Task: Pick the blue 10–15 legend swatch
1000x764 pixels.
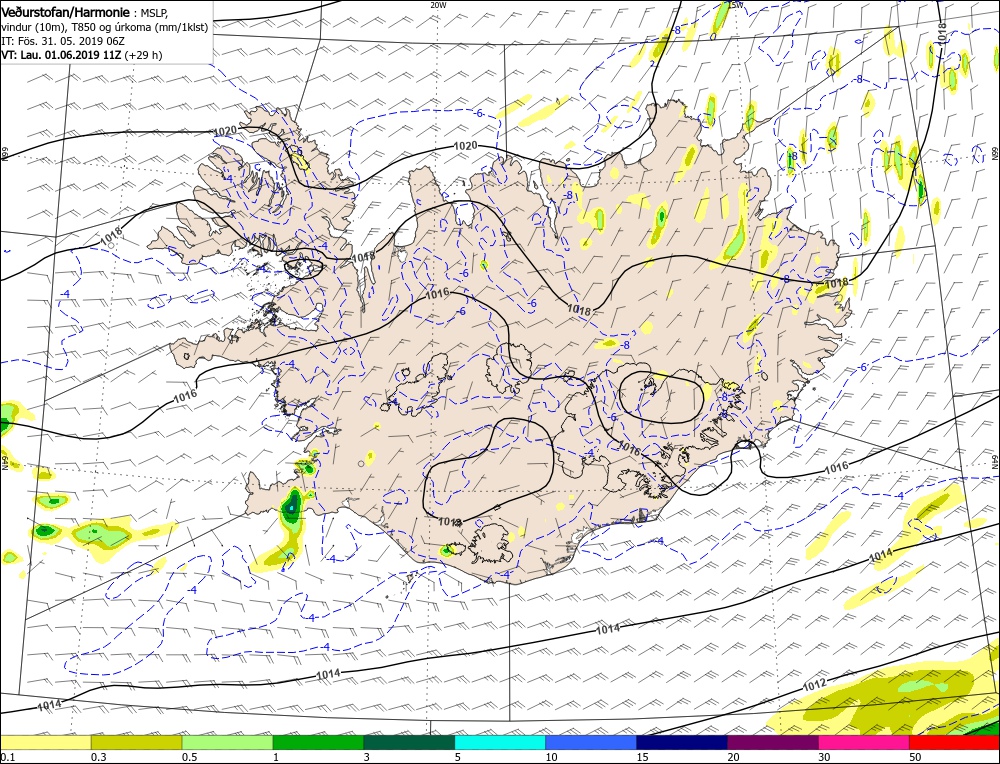Action: tap(591, 743)
